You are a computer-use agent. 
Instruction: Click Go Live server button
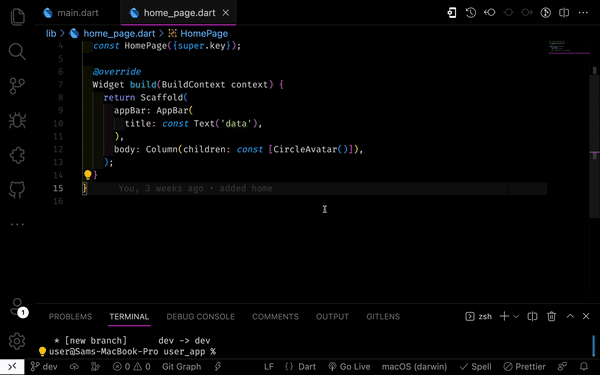coord(349,367)
